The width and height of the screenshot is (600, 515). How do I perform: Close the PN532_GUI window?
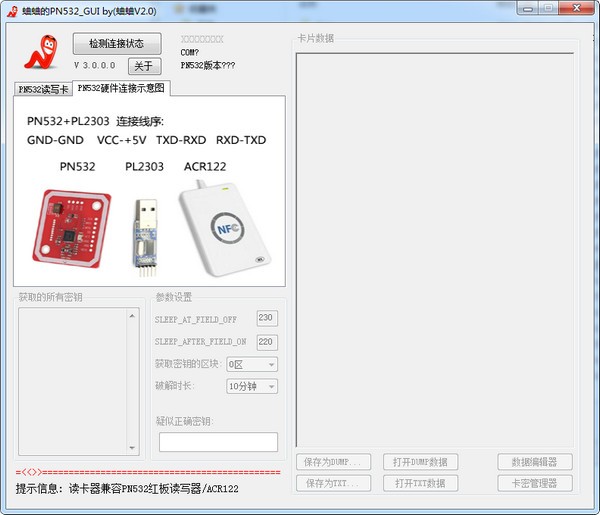point(577,8)
